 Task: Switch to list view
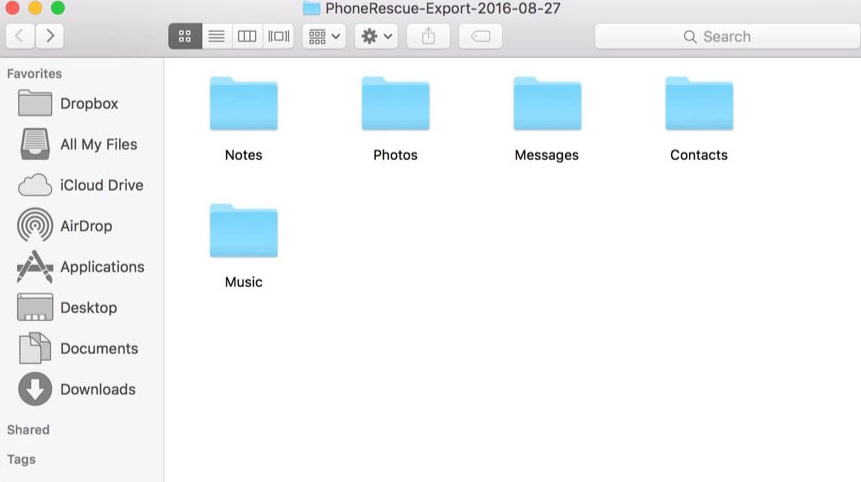(x=216, y=36)
